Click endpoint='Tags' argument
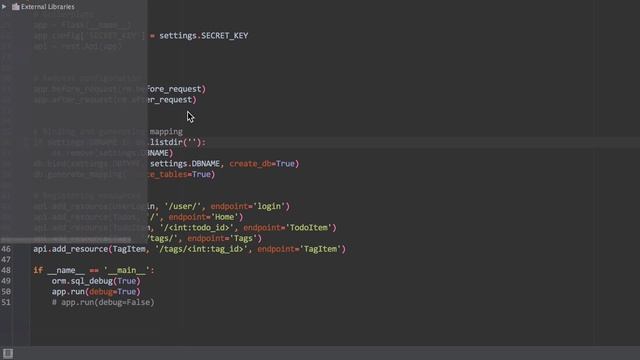 point(222,238)
